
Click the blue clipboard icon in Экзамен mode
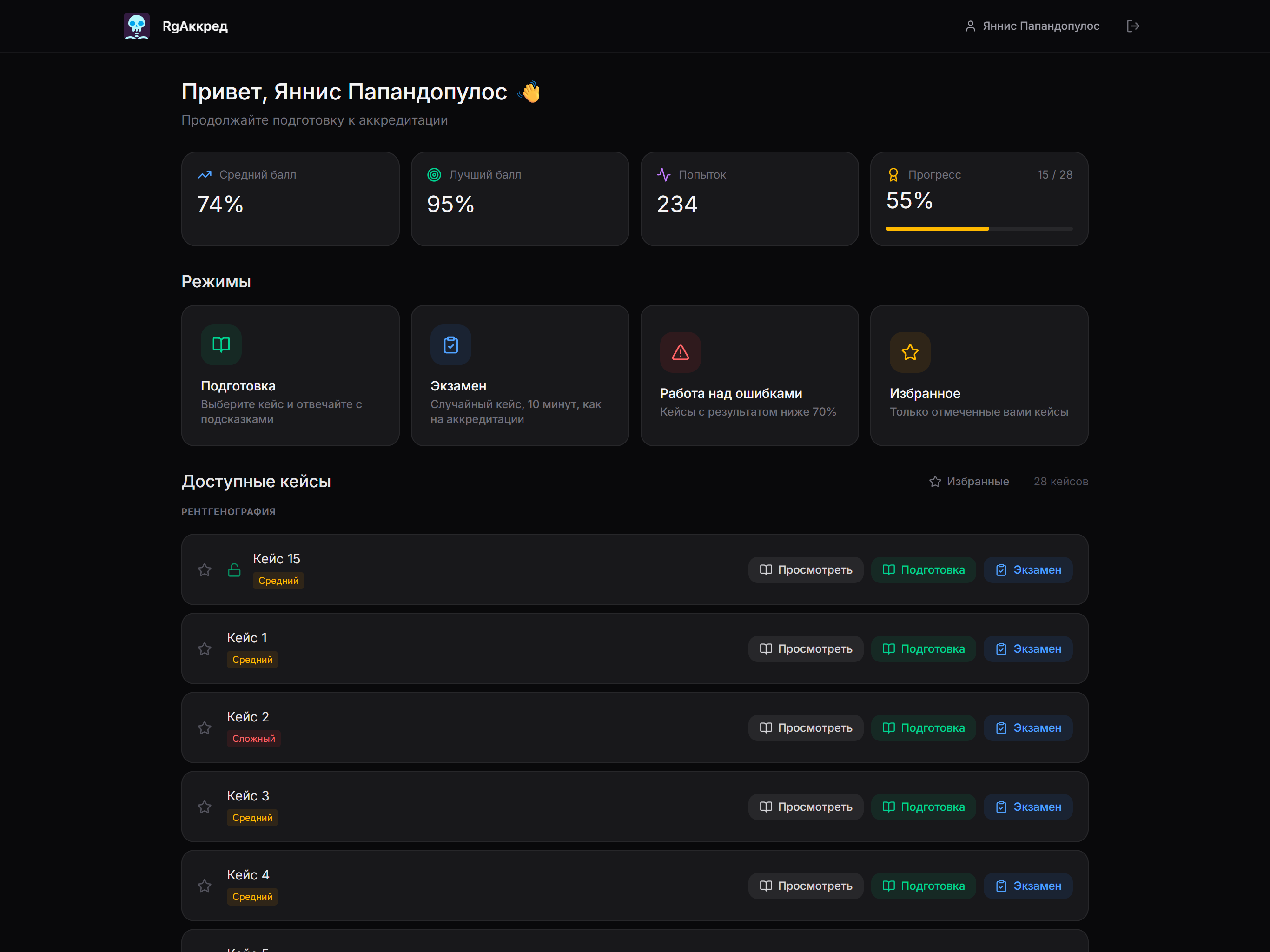[451, 344]
